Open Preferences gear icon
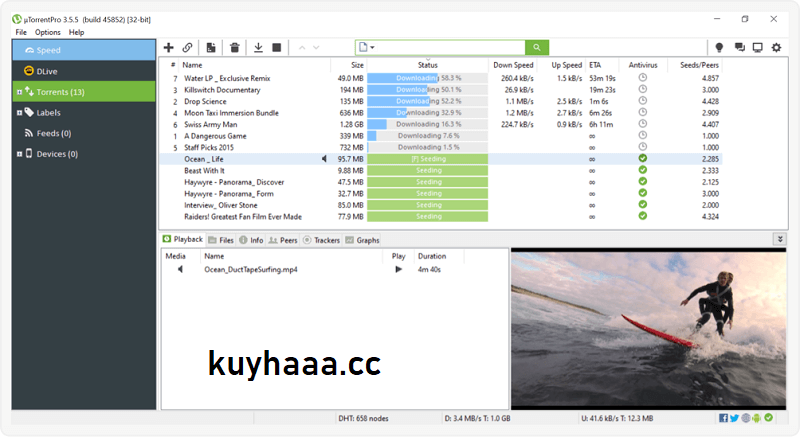Screen dimensions: 800x437 coord(776,47)
